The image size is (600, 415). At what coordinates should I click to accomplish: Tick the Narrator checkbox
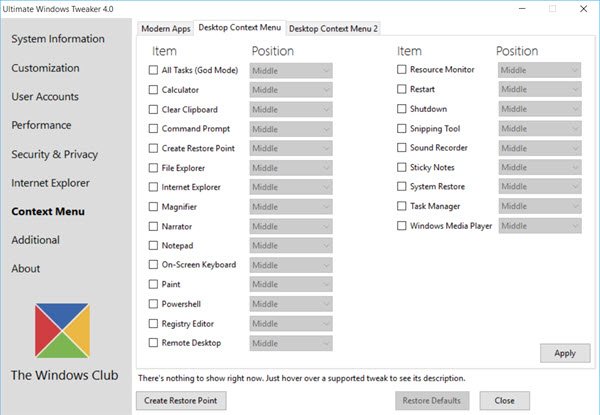[x=153, y=226]
